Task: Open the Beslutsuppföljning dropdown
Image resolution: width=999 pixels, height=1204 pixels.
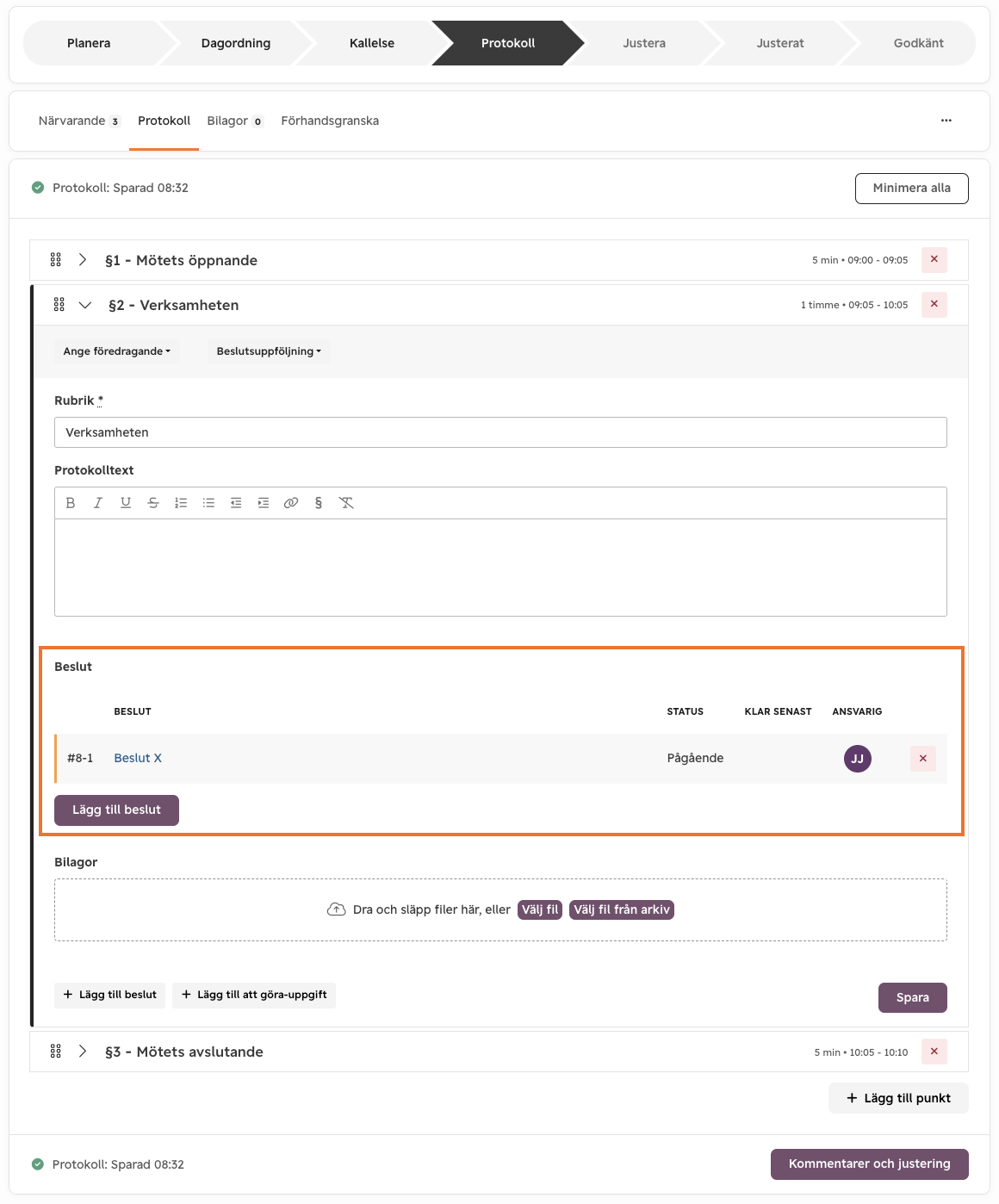Action: coord(269,351)
